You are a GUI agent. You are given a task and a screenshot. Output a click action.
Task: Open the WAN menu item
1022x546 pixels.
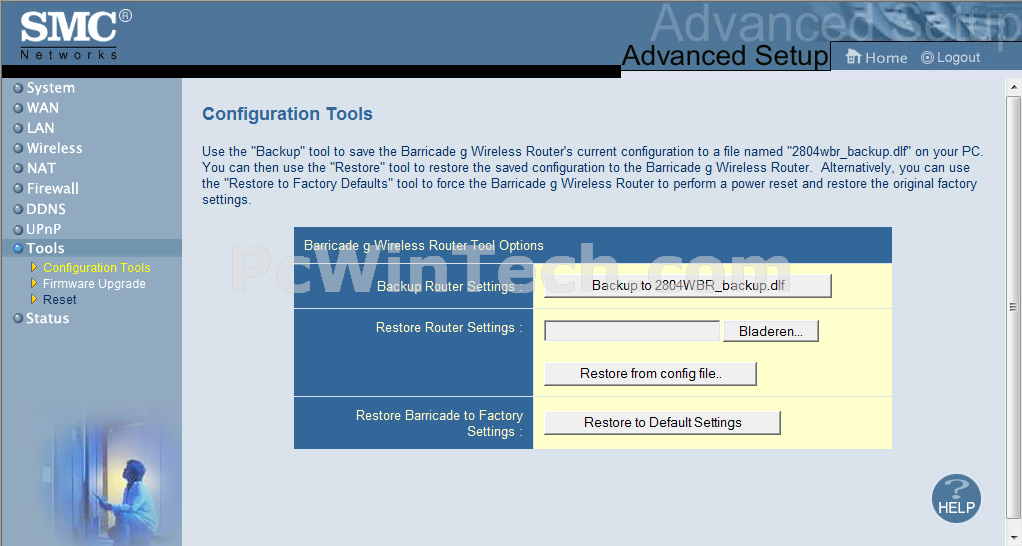coord(42,108)
